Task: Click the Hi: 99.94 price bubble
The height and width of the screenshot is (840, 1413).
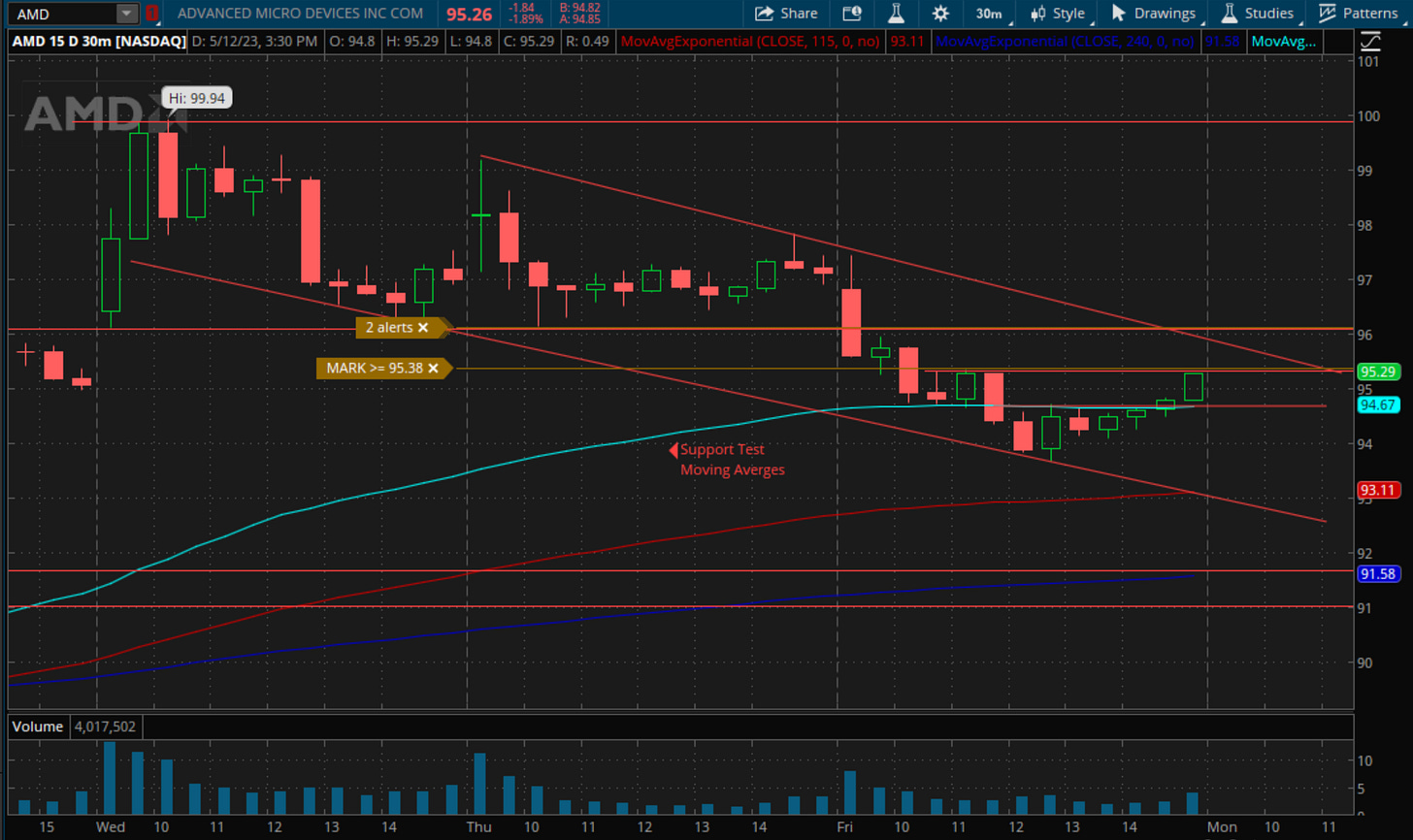Action: coord(197,98)
